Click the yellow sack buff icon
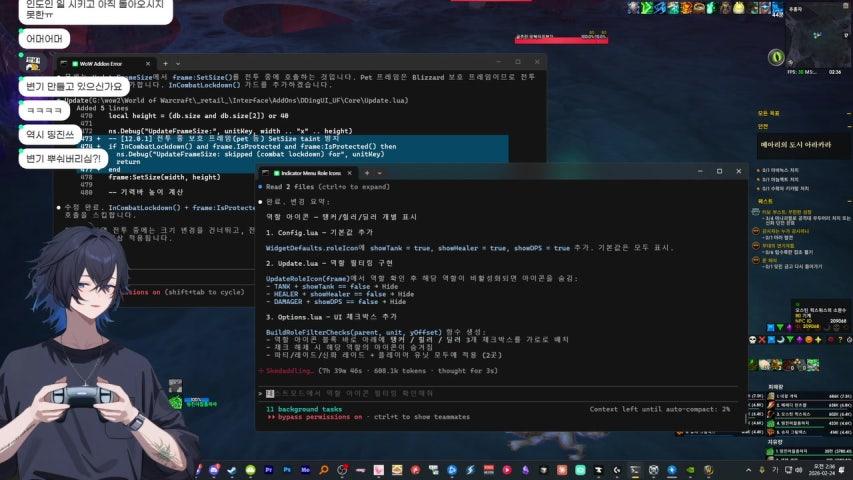853x480 pixels. pos(739,7)
